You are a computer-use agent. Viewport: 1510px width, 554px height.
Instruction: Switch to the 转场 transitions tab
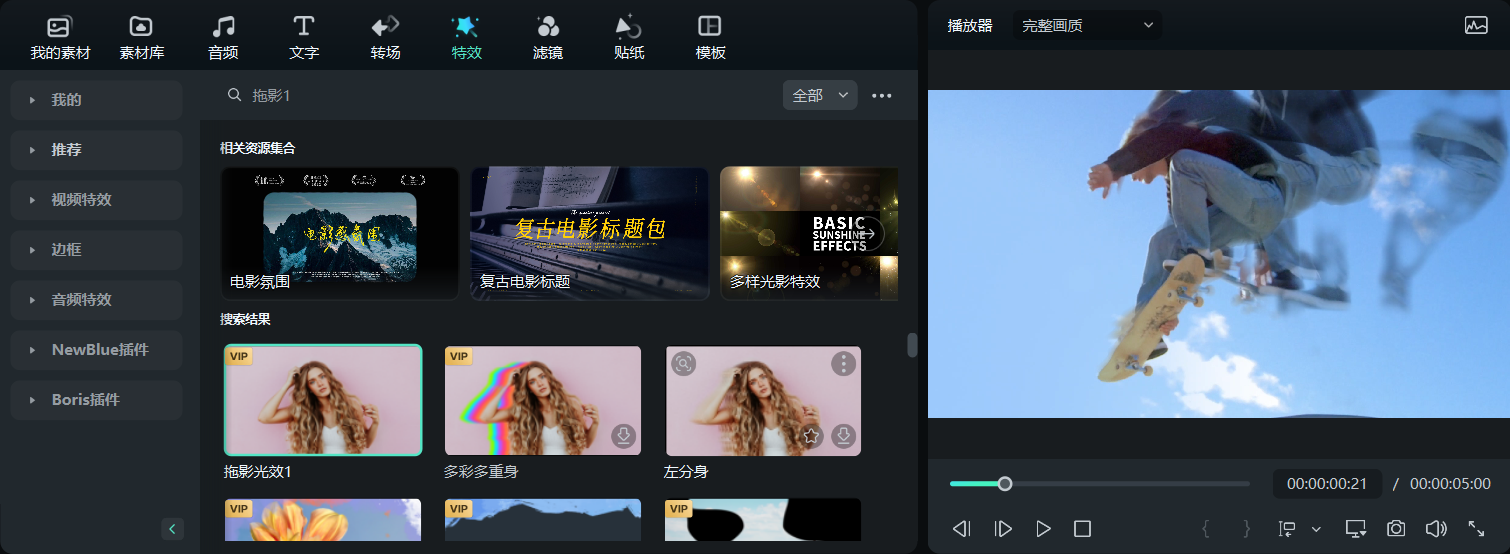point(385,38)
